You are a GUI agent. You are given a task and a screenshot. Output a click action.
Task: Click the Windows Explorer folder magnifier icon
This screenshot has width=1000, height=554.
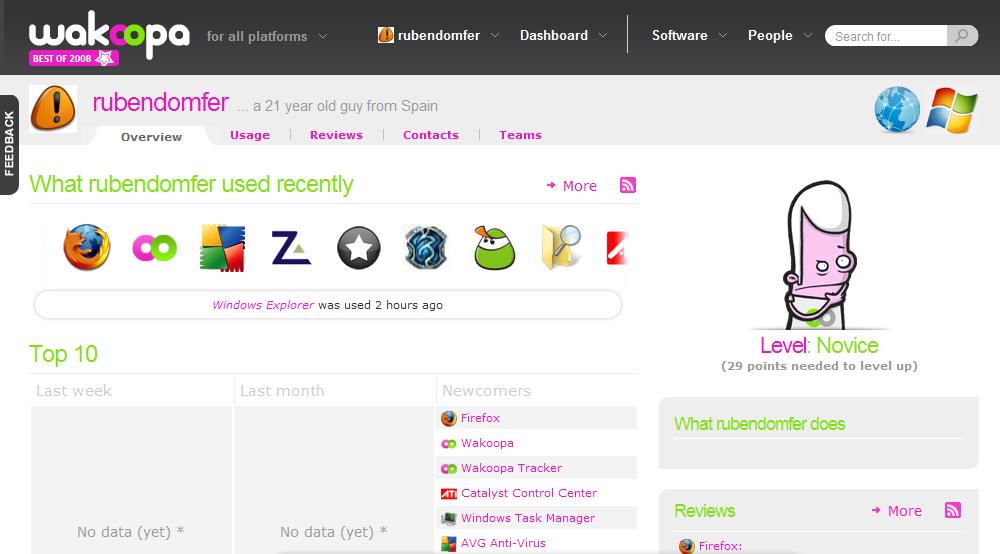tap(562, 247)
